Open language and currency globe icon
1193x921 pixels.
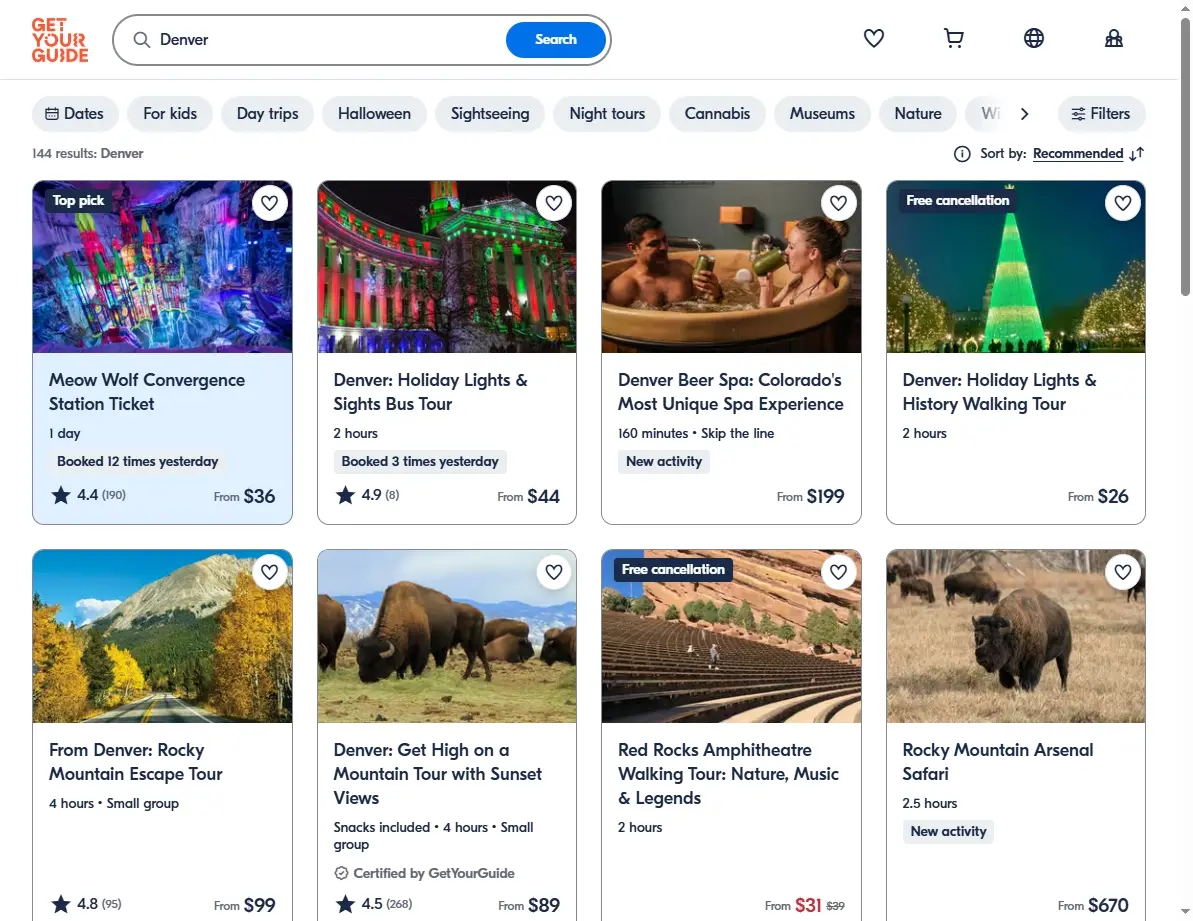pyautogui.click(x=1033, y=38)
